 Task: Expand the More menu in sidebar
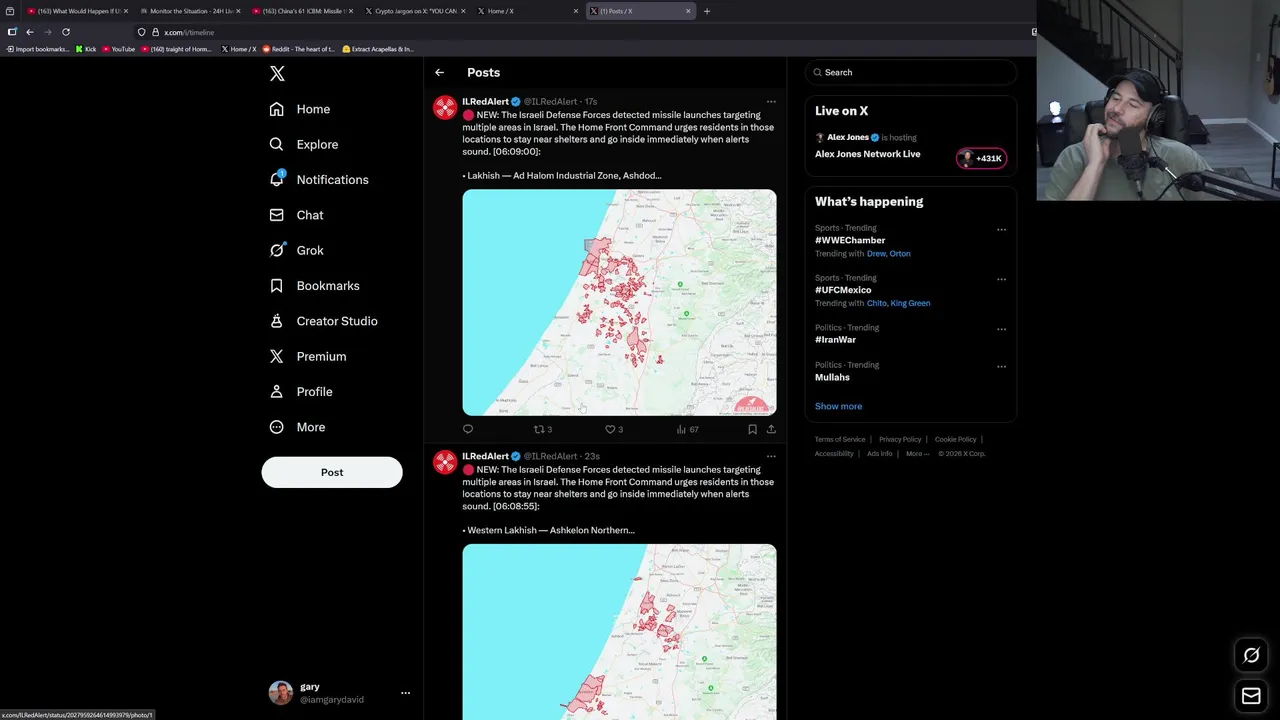[x=297, y=427]
